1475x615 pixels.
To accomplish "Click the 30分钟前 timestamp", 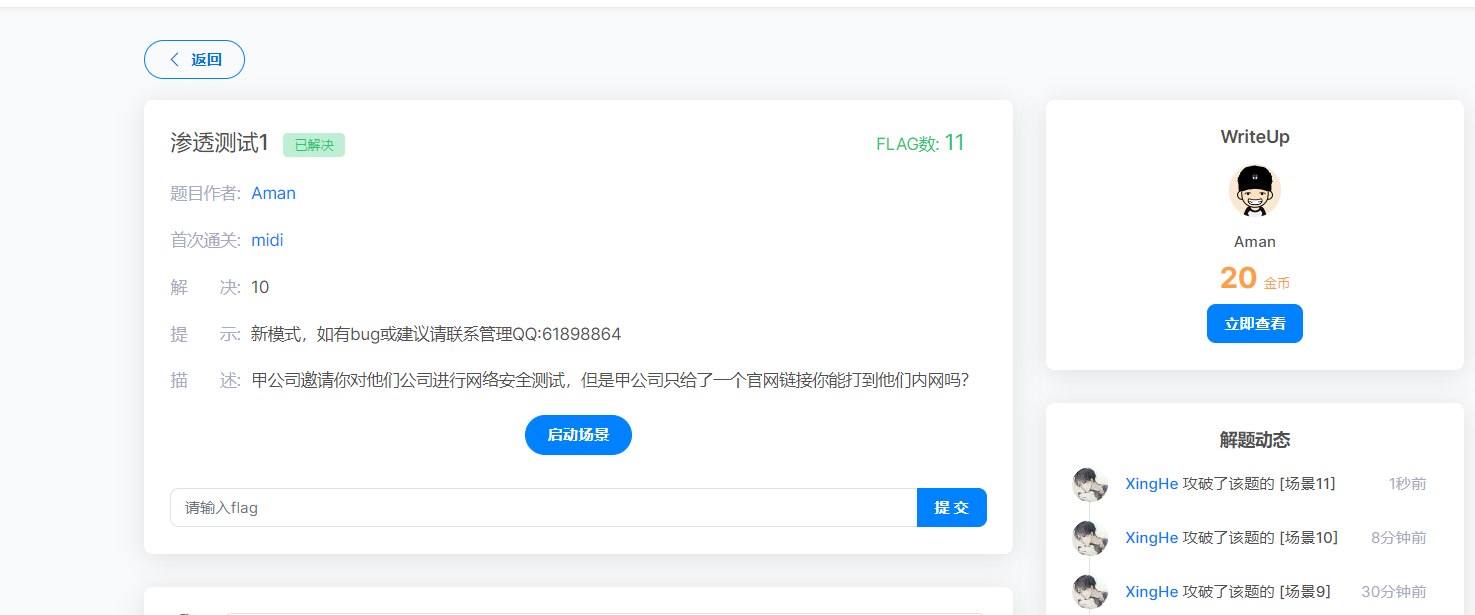I will coord(1394,592).
